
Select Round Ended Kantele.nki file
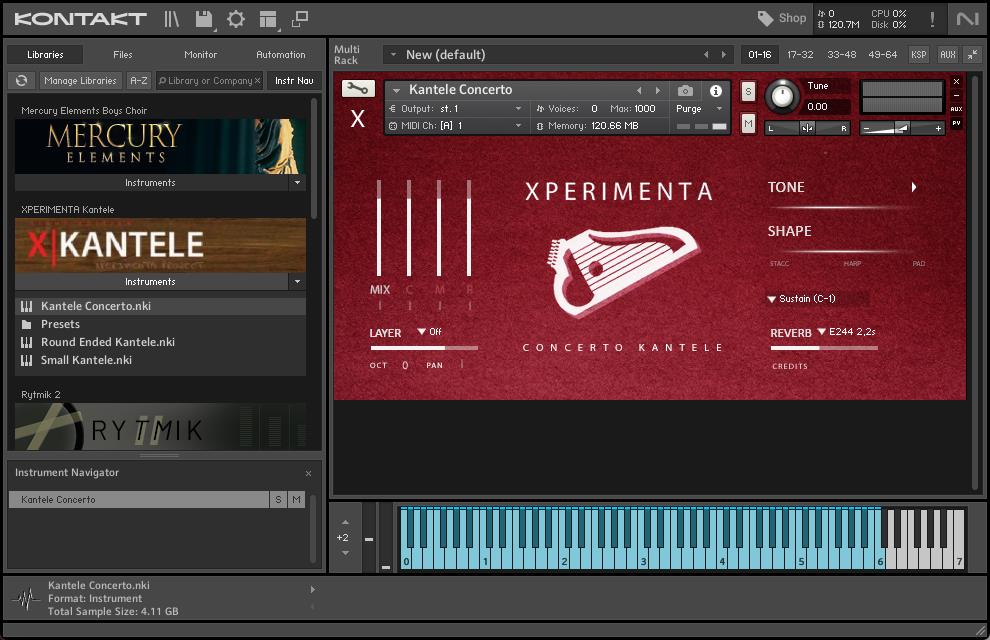pyautogui.click(x=108, y=342)
